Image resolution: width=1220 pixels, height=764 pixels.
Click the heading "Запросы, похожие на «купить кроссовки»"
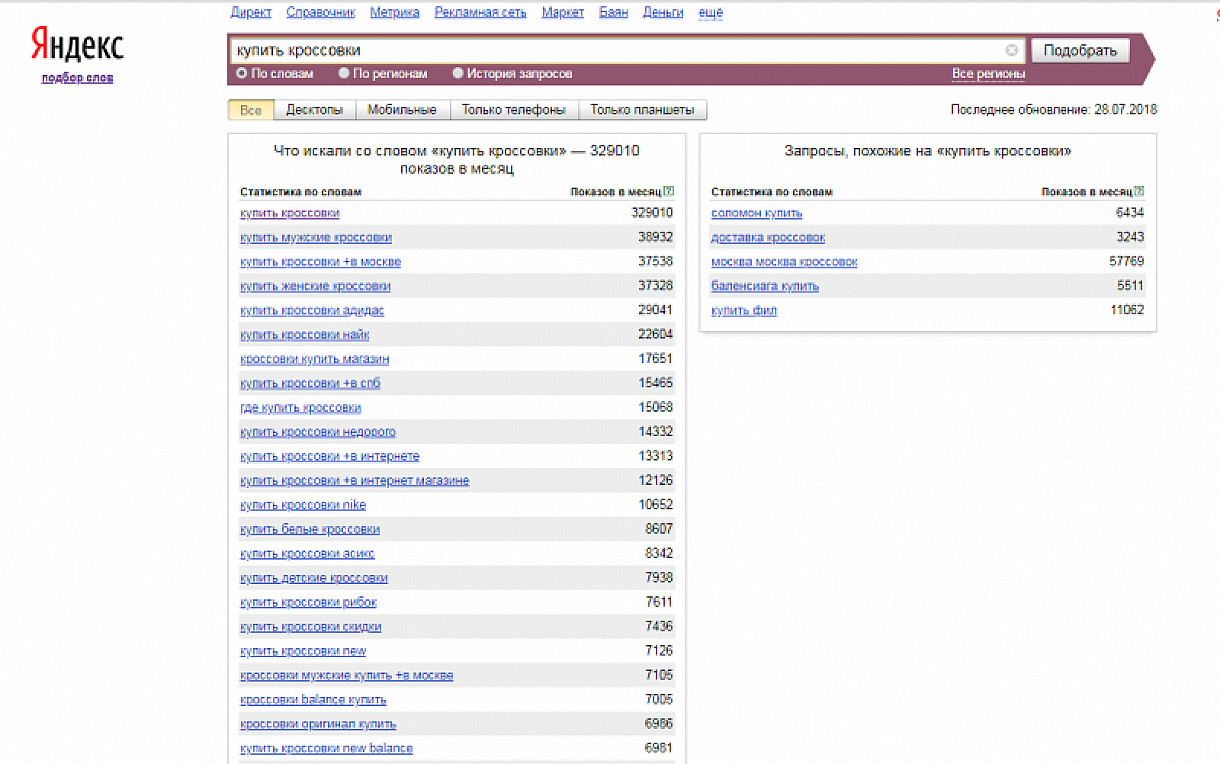point(928,151)
